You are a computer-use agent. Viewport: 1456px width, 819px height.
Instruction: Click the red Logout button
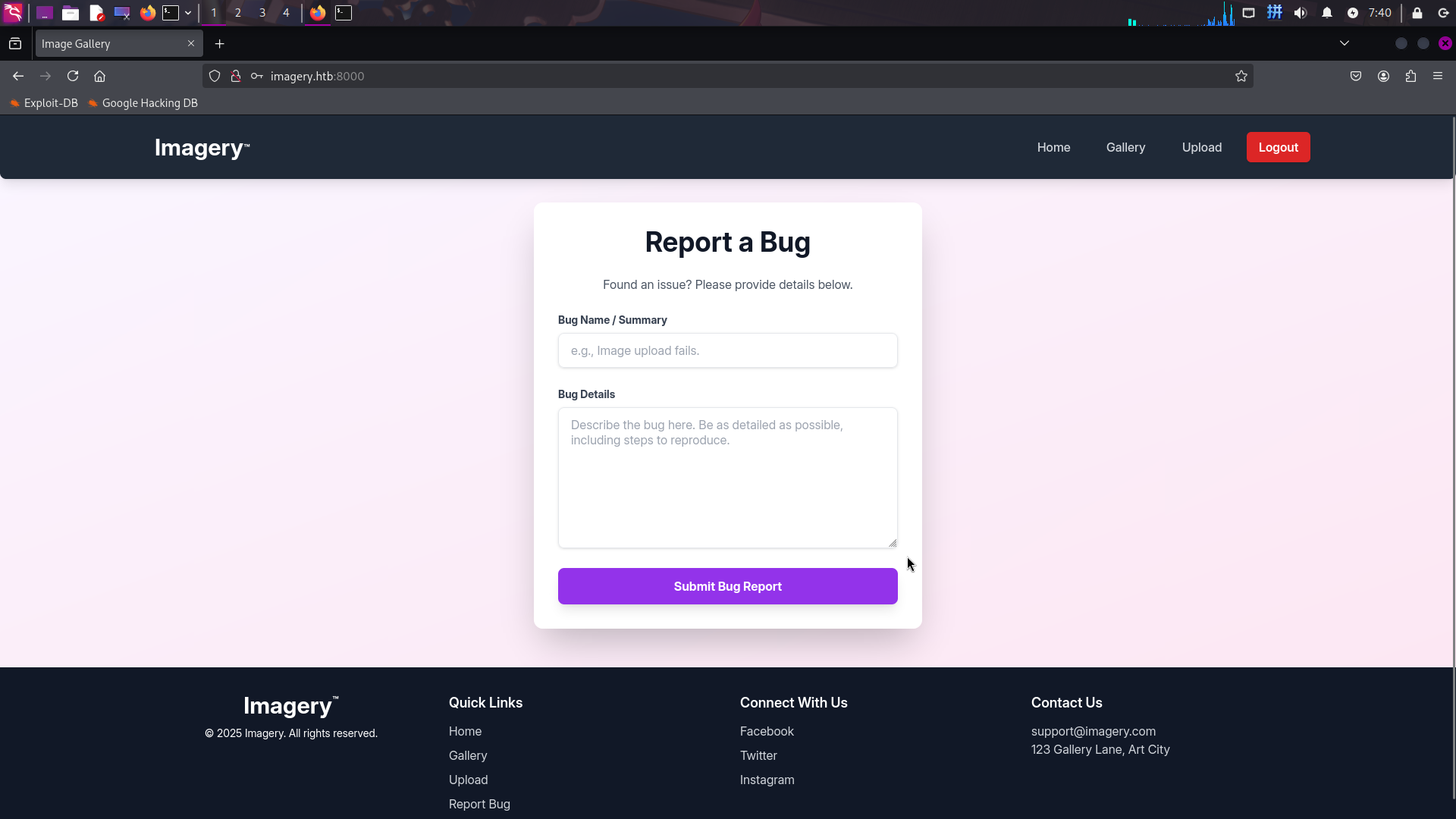coord(1278,147)
